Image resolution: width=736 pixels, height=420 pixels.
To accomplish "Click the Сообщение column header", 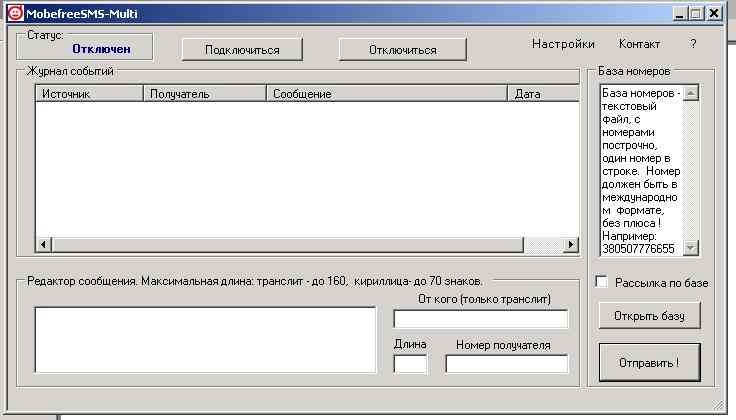I will [x=387, y=93].
